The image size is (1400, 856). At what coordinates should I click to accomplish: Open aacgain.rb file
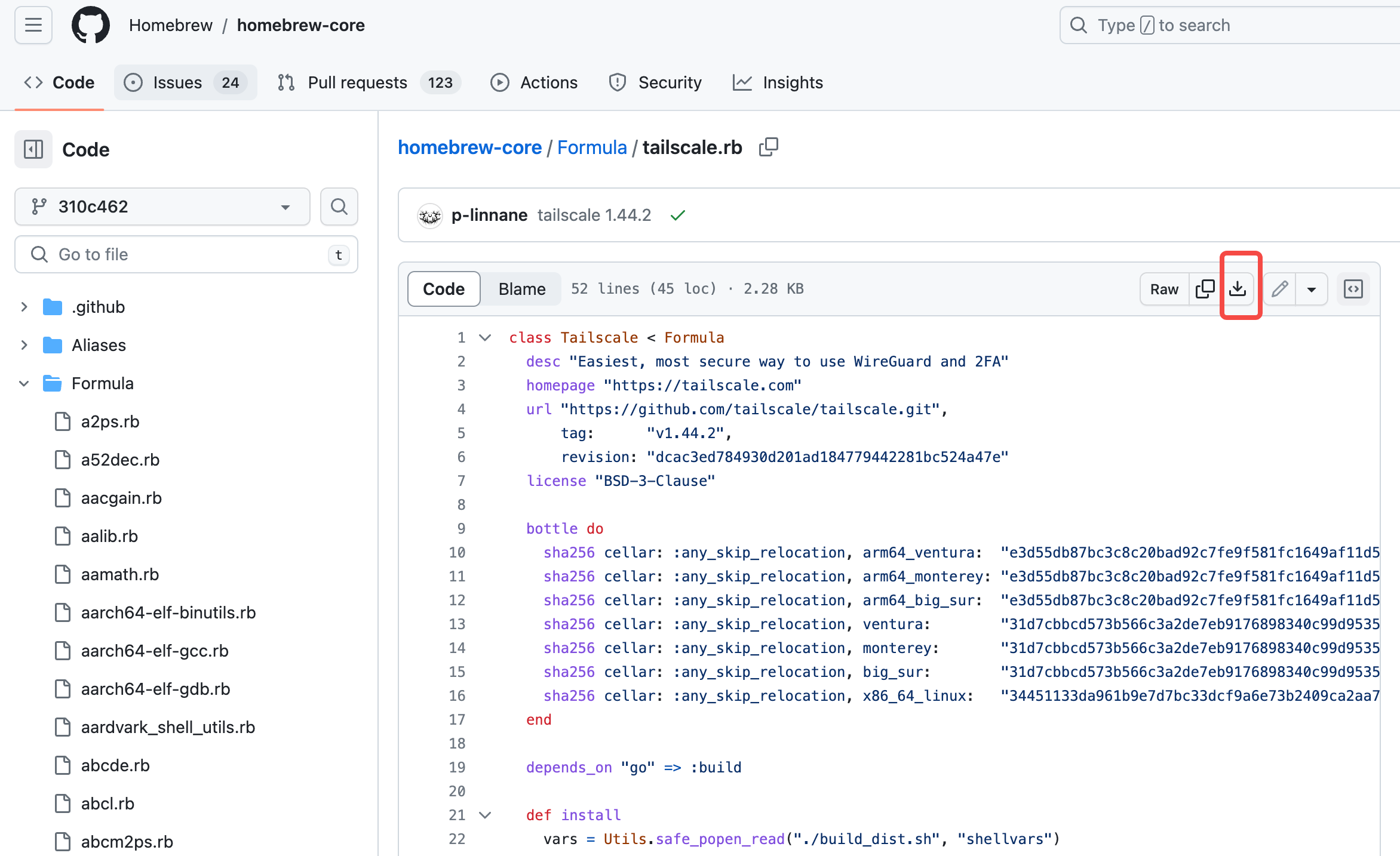(121, 498)
